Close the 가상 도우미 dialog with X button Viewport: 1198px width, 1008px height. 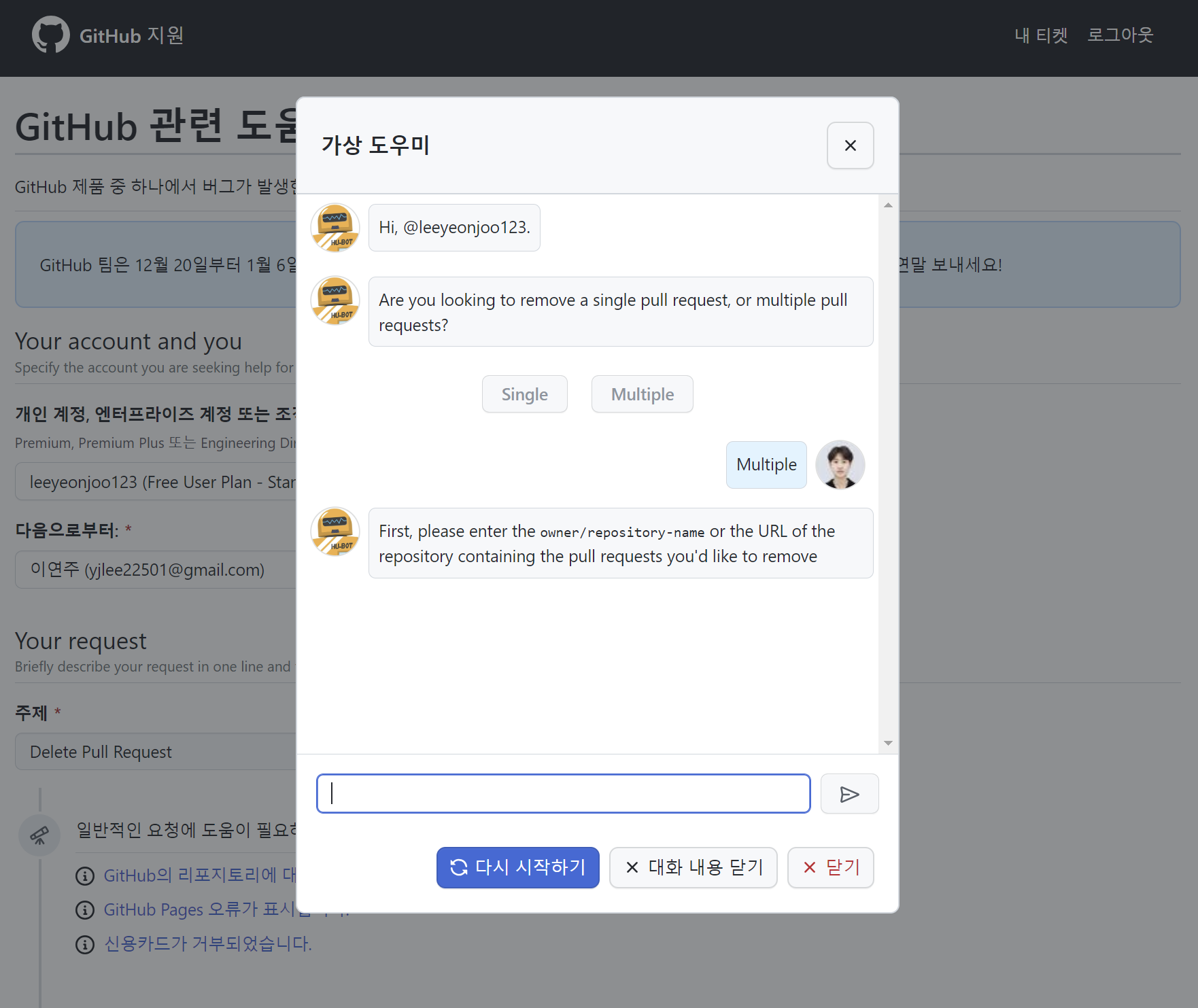[x=850, y=145]
